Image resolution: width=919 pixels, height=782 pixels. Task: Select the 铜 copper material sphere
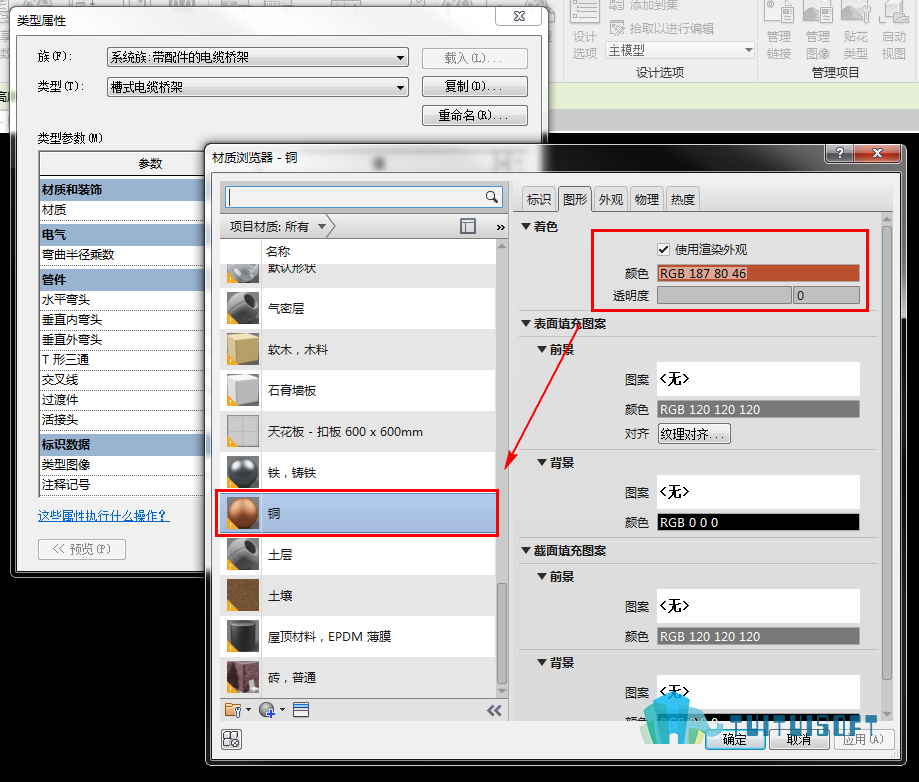pyautogui.click(x=243, y=514)
